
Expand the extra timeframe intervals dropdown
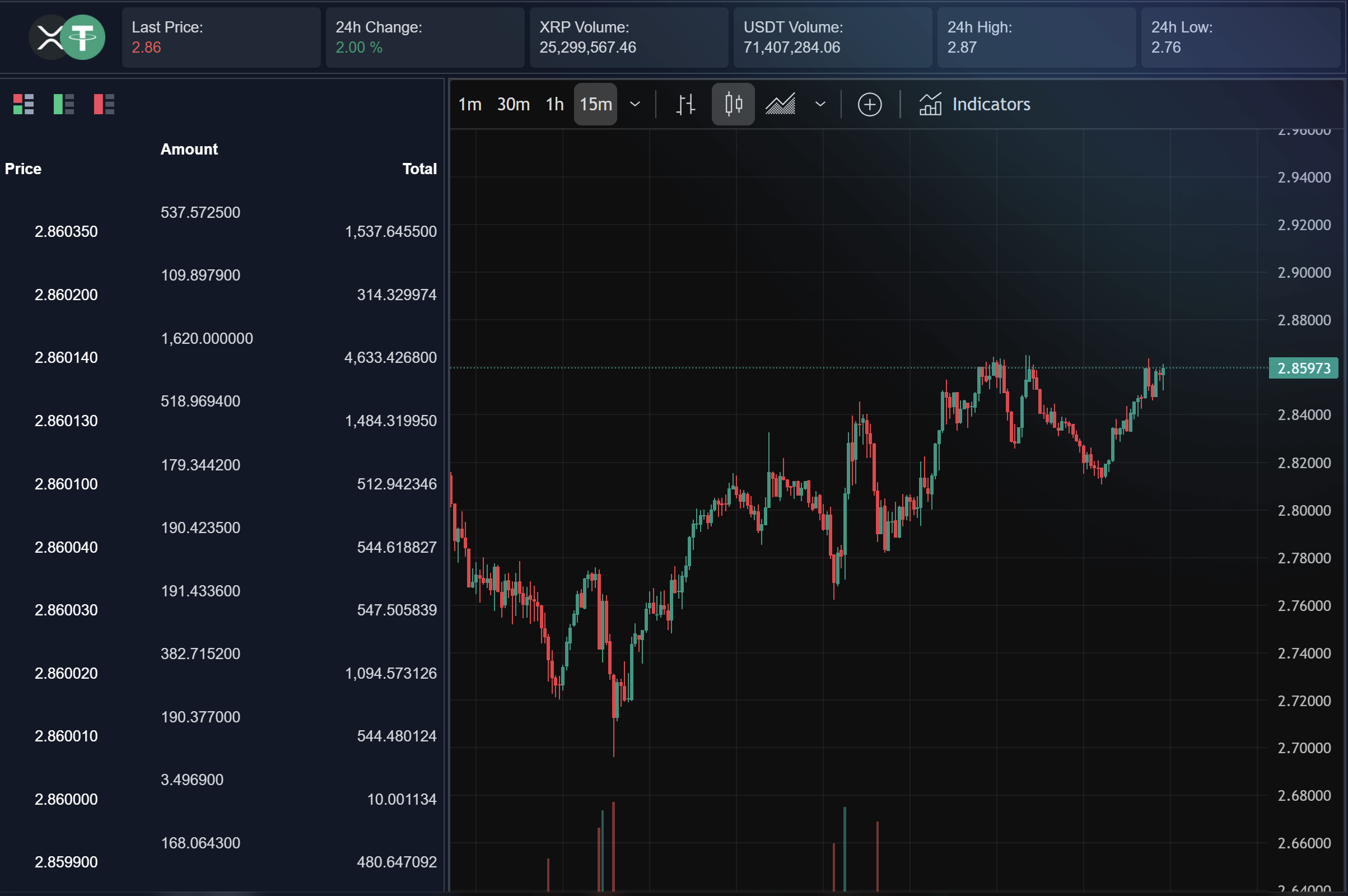[635, 104]
